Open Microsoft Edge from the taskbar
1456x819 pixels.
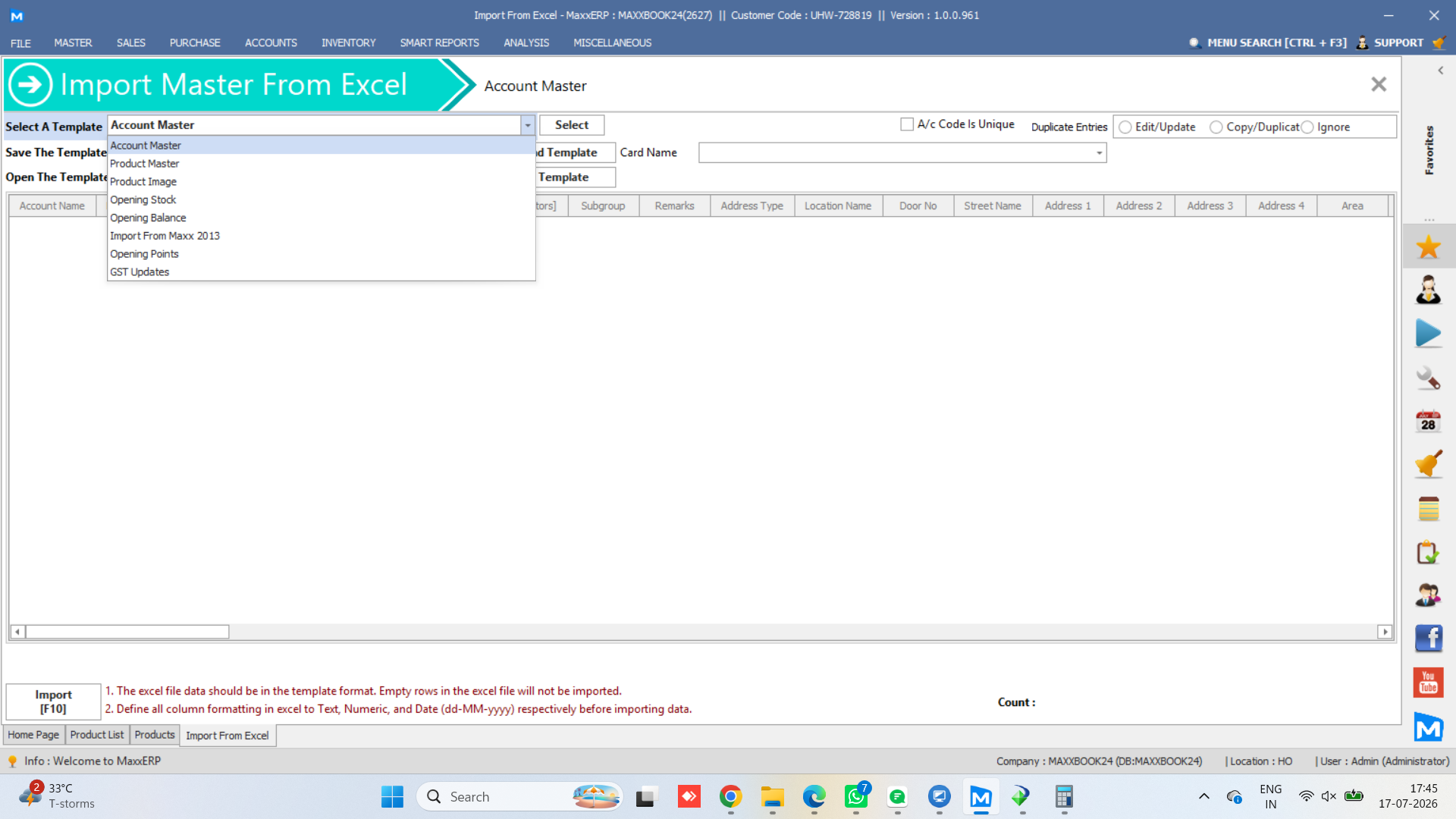pos(814,796)
